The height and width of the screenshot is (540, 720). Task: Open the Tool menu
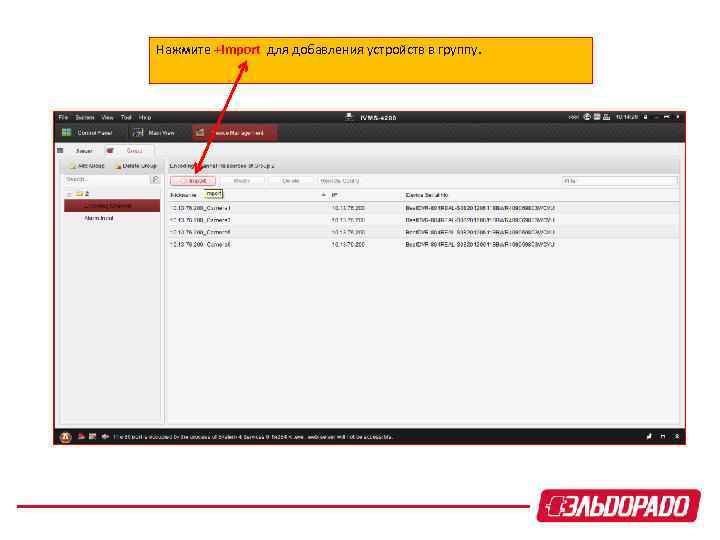tap(126, 118)
